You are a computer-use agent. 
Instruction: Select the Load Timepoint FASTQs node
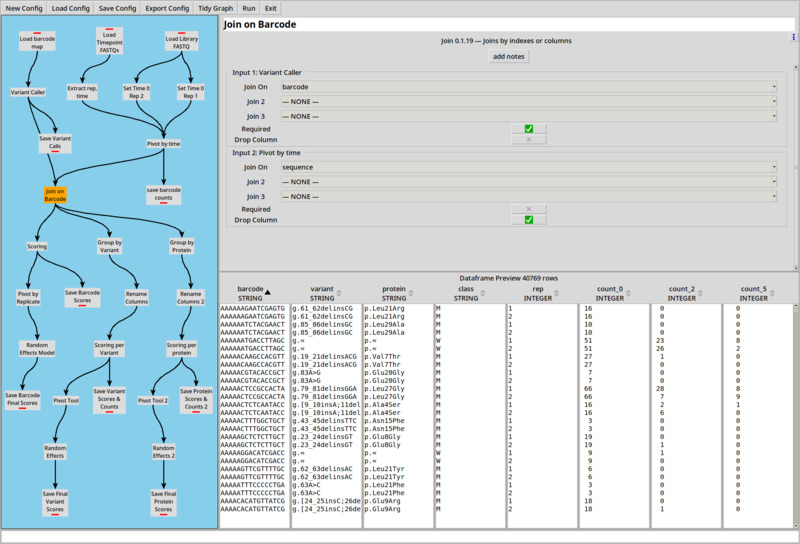click(x=109, y=41)
